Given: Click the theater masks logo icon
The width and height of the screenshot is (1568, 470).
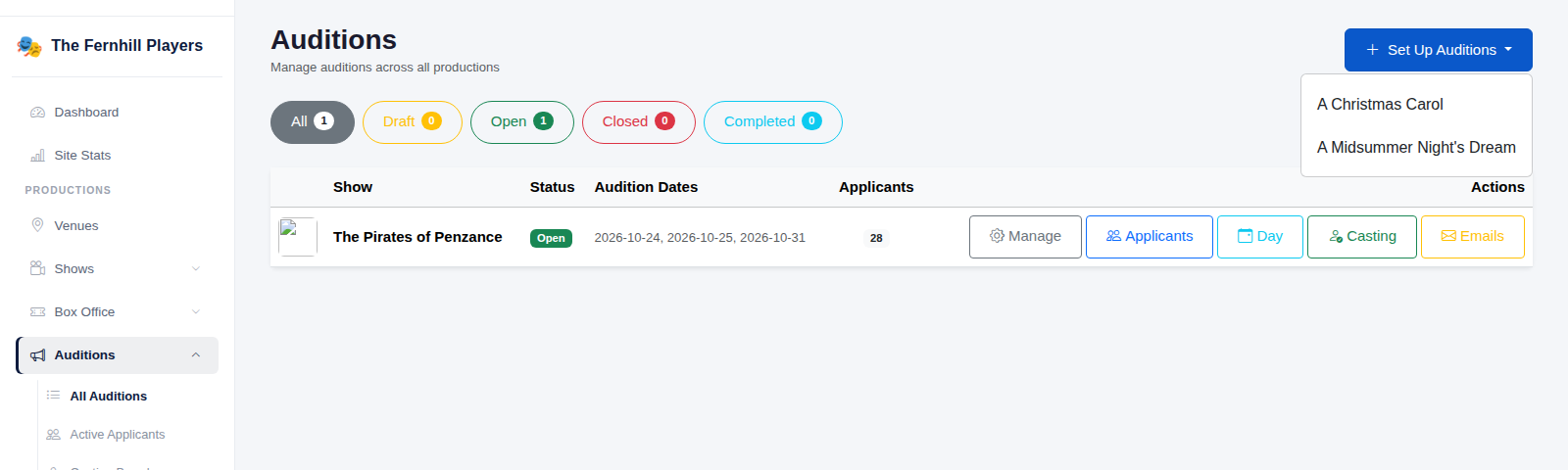Looking at the screenshot, I should point(29,46).
